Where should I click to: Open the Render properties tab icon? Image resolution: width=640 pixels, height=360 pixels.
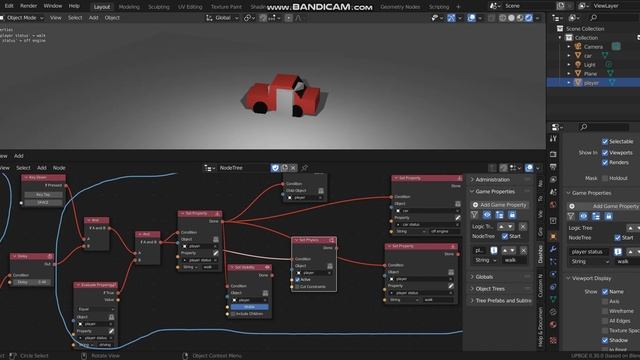pyautogui.click(x=553, y=154)
